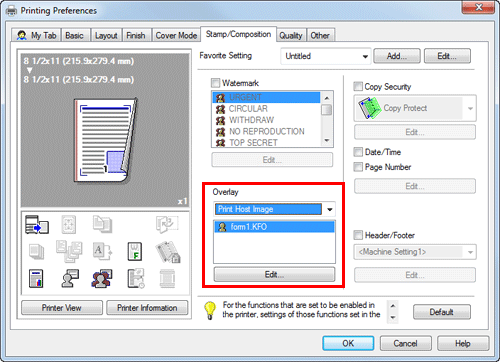Viewport: 500px width, 362px height.
Task: Click the Printer Information button
Action: coord(147,308)
